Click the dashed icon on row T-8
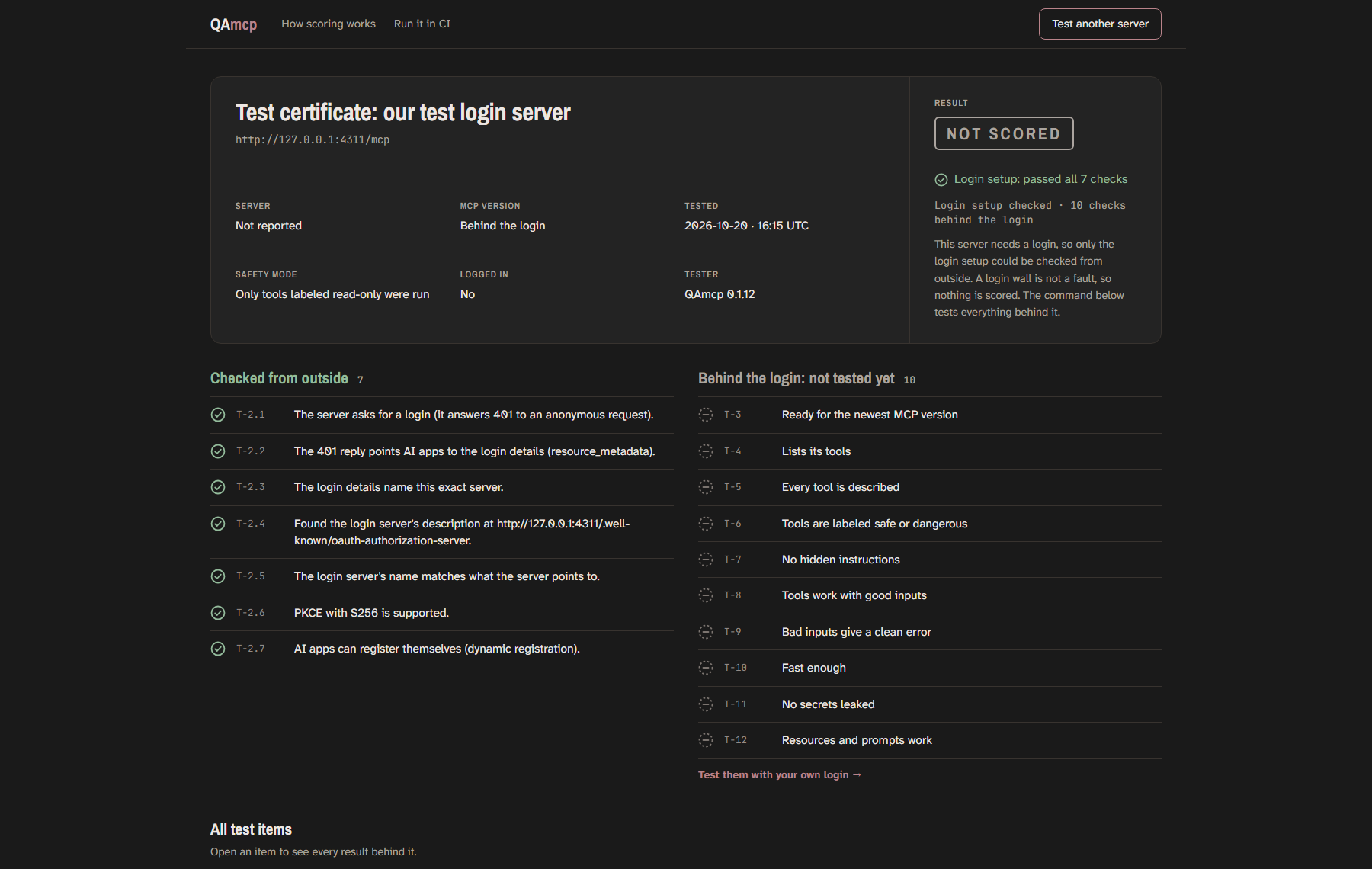Screen dimensions: 1372x869 tap(706, 595)
